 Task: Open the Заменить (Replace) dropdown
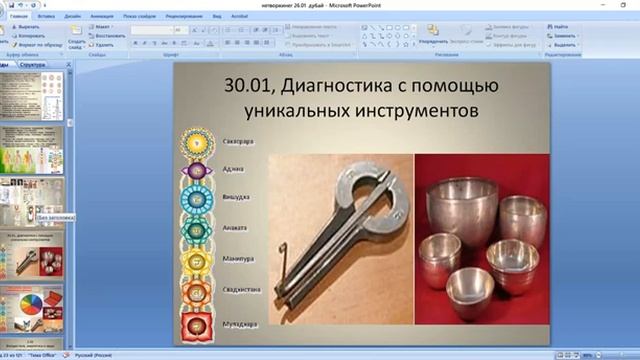(x=563, y=36)
